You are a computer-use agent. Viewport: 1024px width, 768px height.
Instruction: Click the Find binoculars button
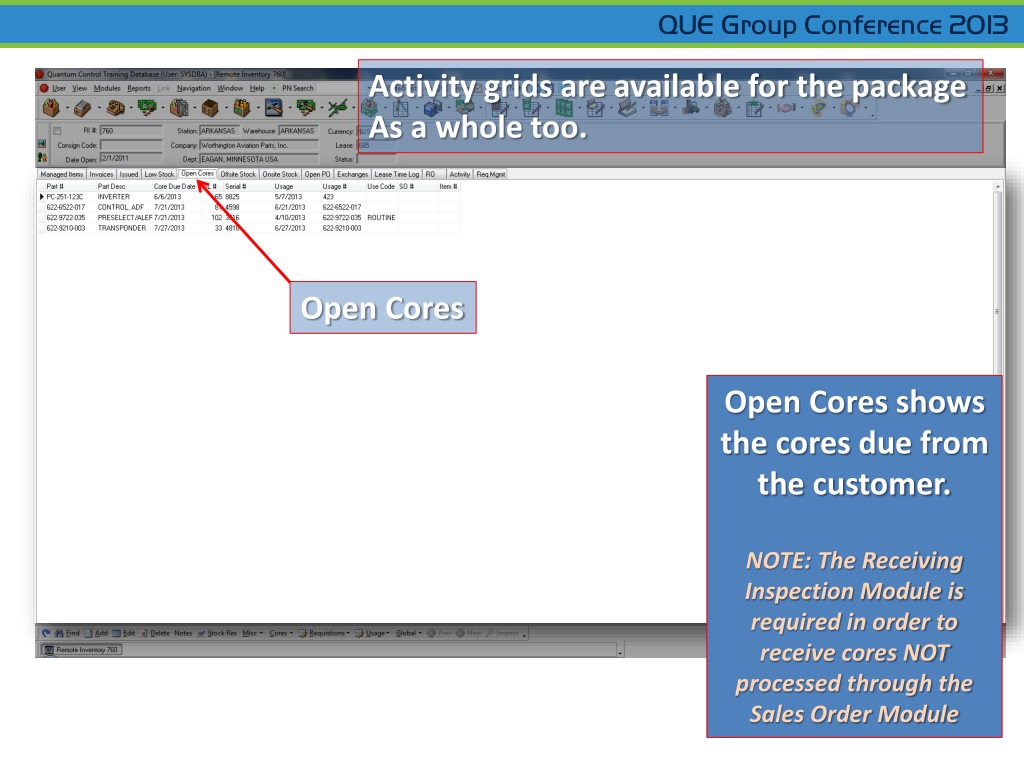click(67, 633)
